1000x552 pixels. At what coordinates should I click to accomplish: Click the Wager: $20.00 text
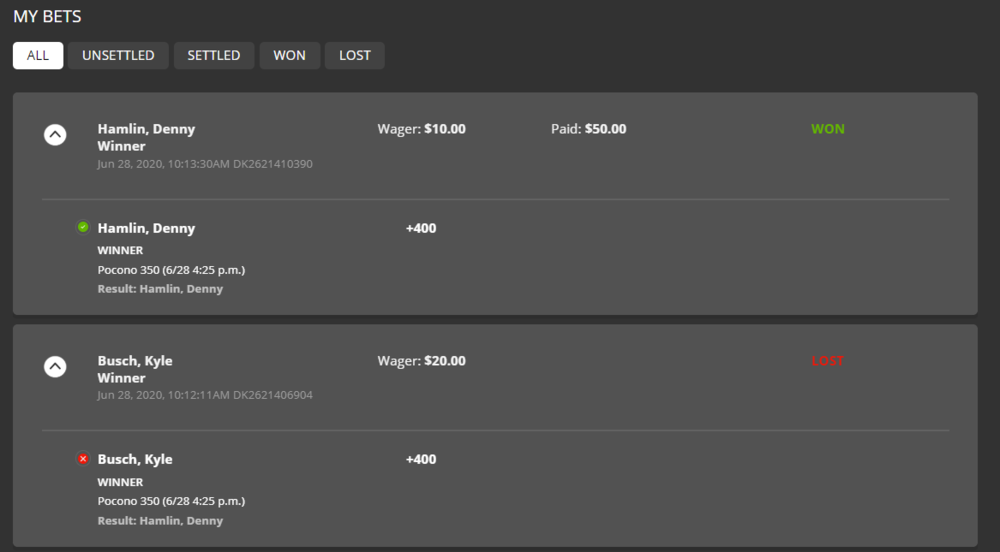point(421,361)
